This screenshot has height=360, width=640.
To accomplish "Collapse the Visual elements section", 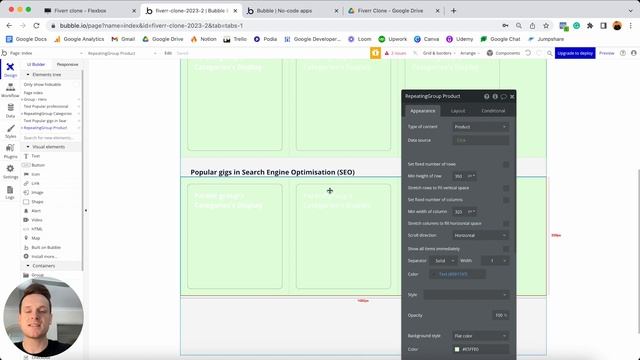I will pos(28,147).
